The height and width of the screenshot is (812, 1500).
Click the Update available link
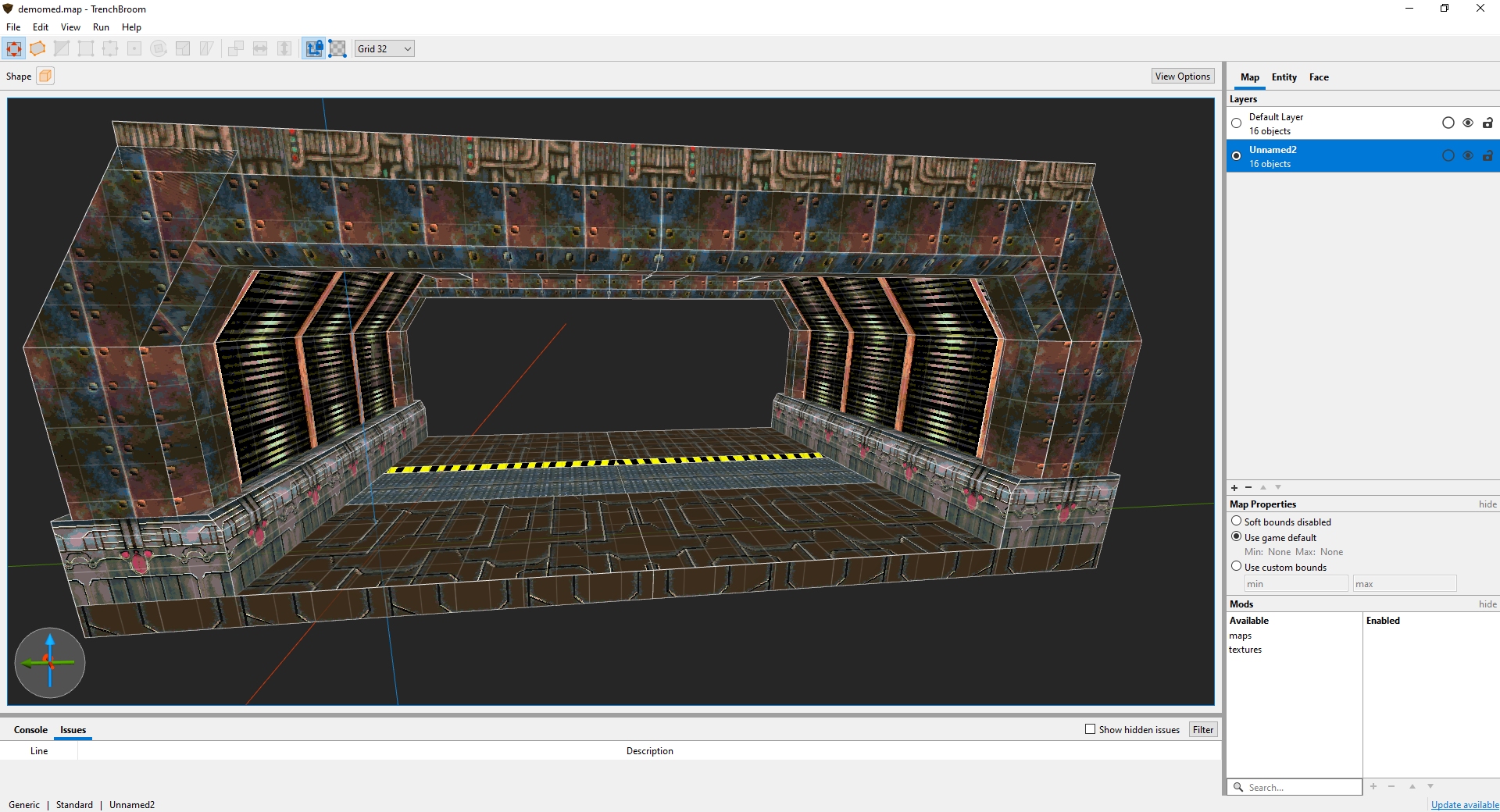(1464, 805)
